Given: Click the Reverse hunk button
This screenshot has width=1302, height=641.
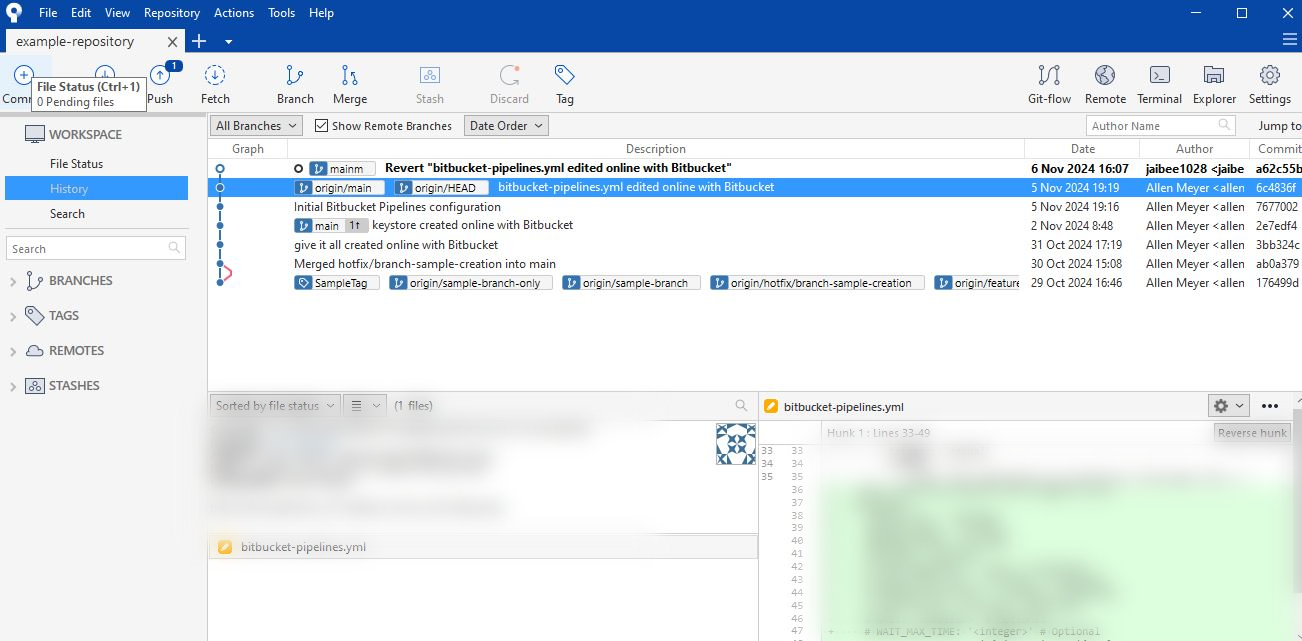Looking at the screenshot, I should [x=1252, y=433].
